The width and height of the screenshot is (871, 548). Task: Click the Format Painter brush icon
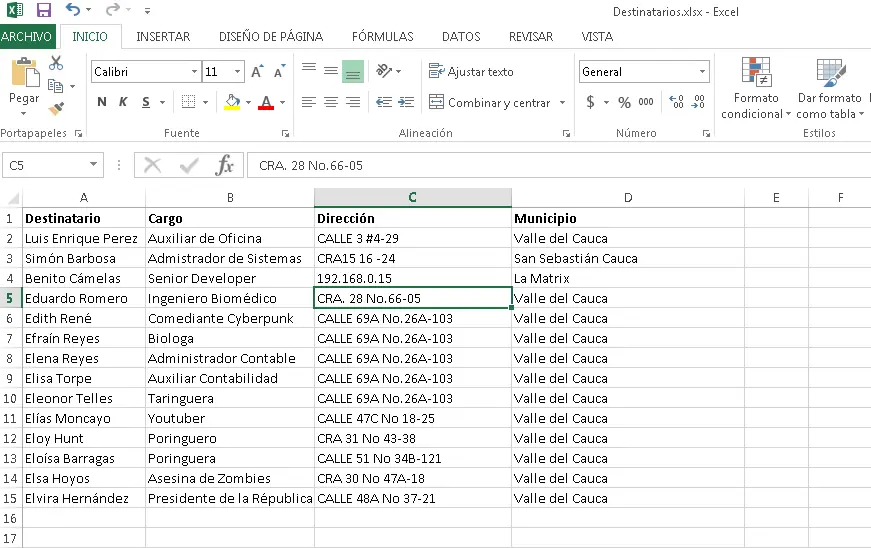point(56,108)
